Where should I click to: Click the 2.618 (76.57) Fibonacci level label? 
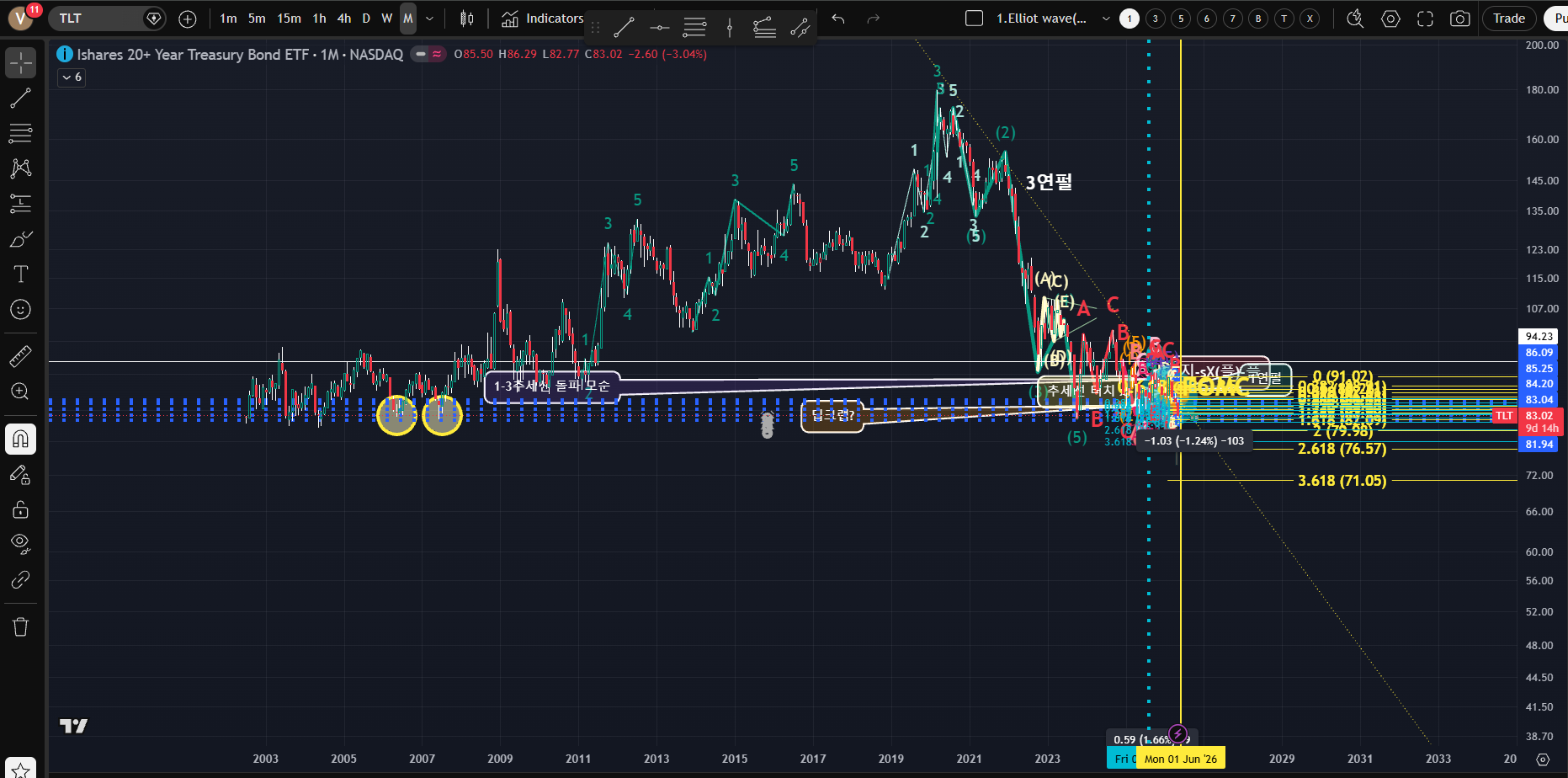point(1342,449)
